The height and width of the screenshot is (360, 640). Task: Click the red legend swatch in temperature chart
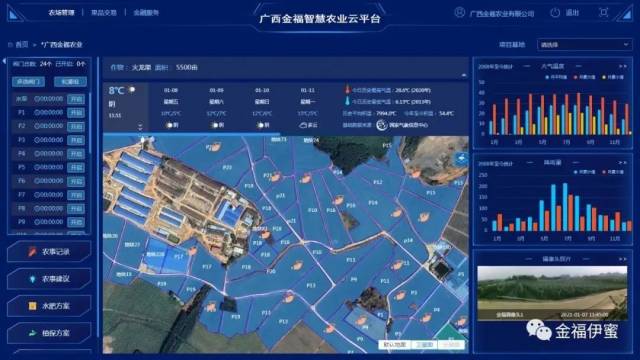[x=576, y=77]
